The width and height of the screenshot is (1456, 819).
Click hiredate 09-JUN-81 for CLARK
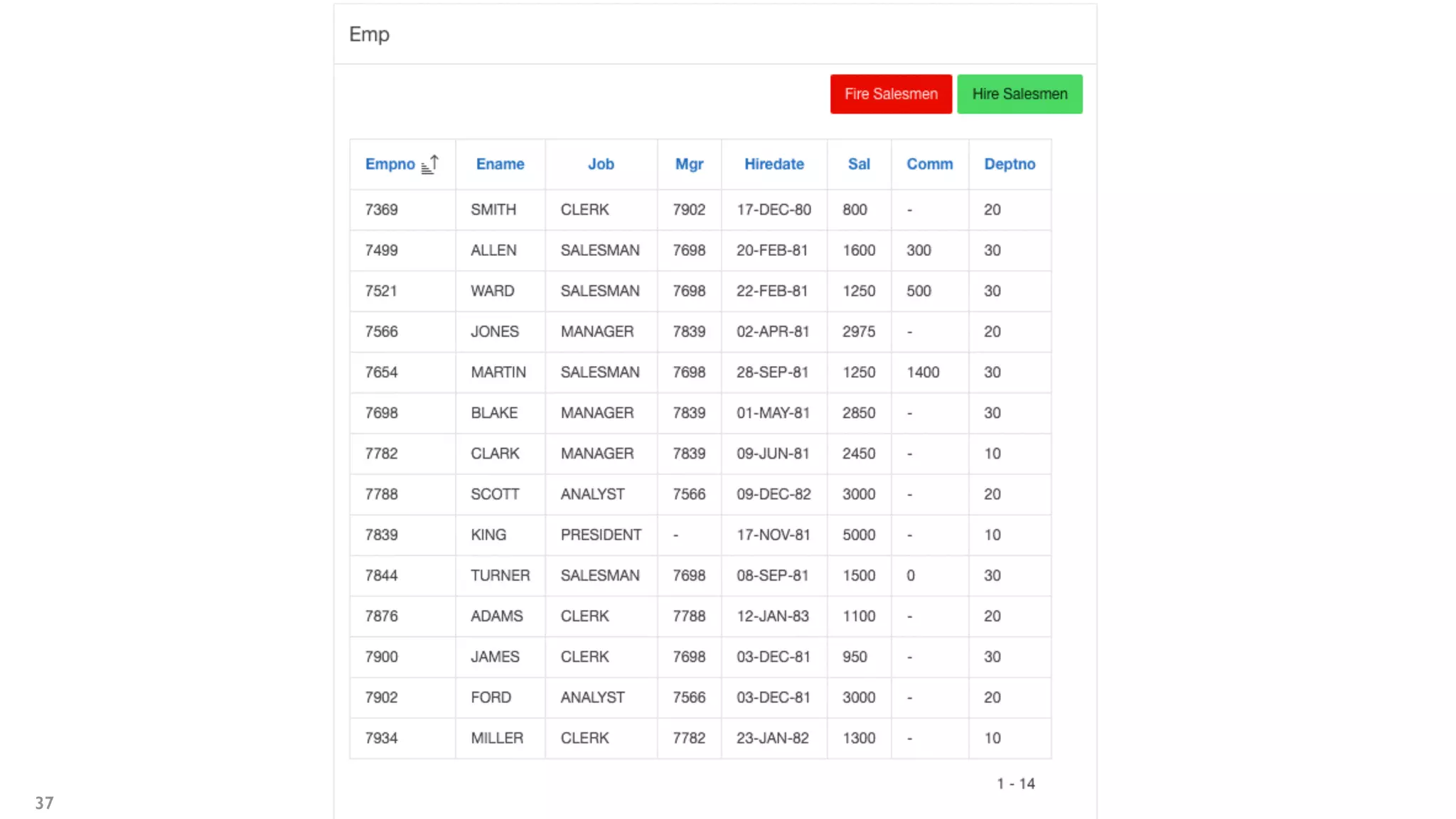point(773,454)
